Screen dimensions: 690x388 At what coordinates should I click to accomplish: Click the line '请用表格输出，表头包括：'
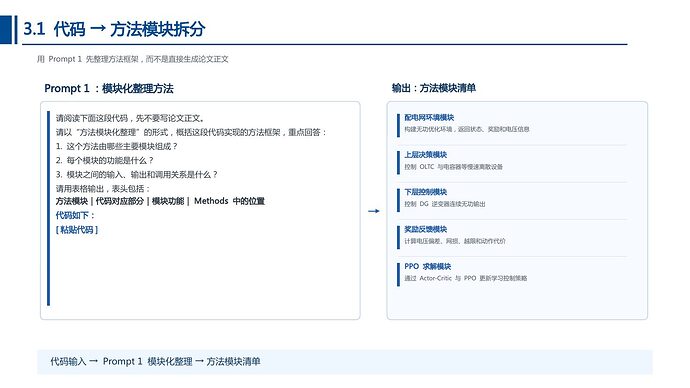pos(103,188)
